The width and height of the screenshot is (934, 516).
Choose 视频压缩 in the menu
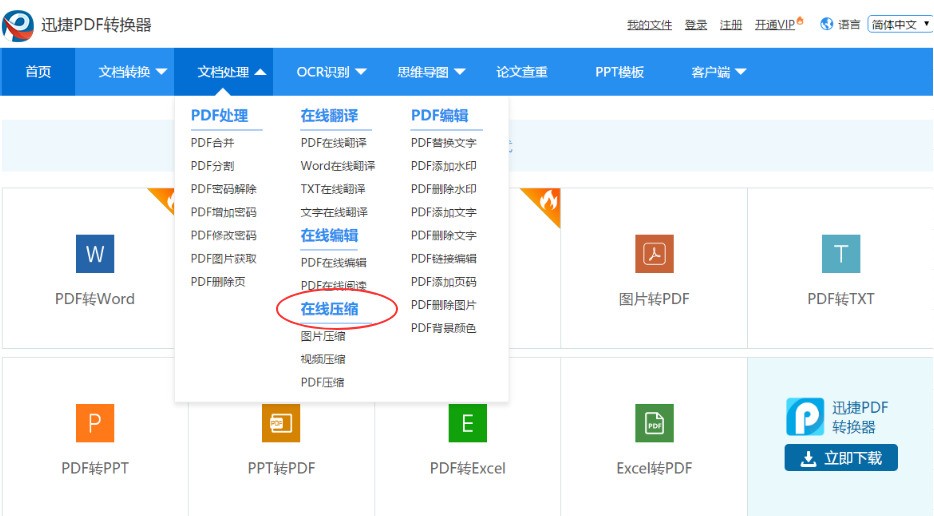tap(323, 359)
